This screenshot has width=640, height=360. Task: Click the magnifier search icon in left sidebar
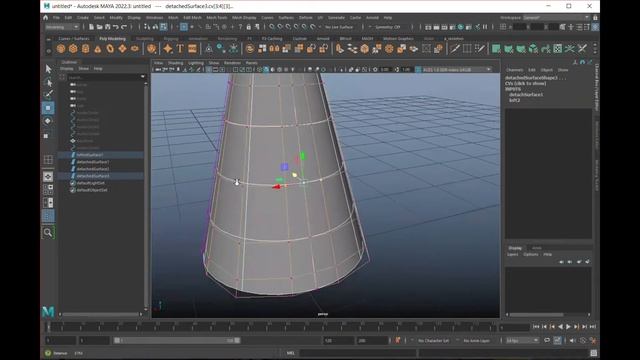48,232
